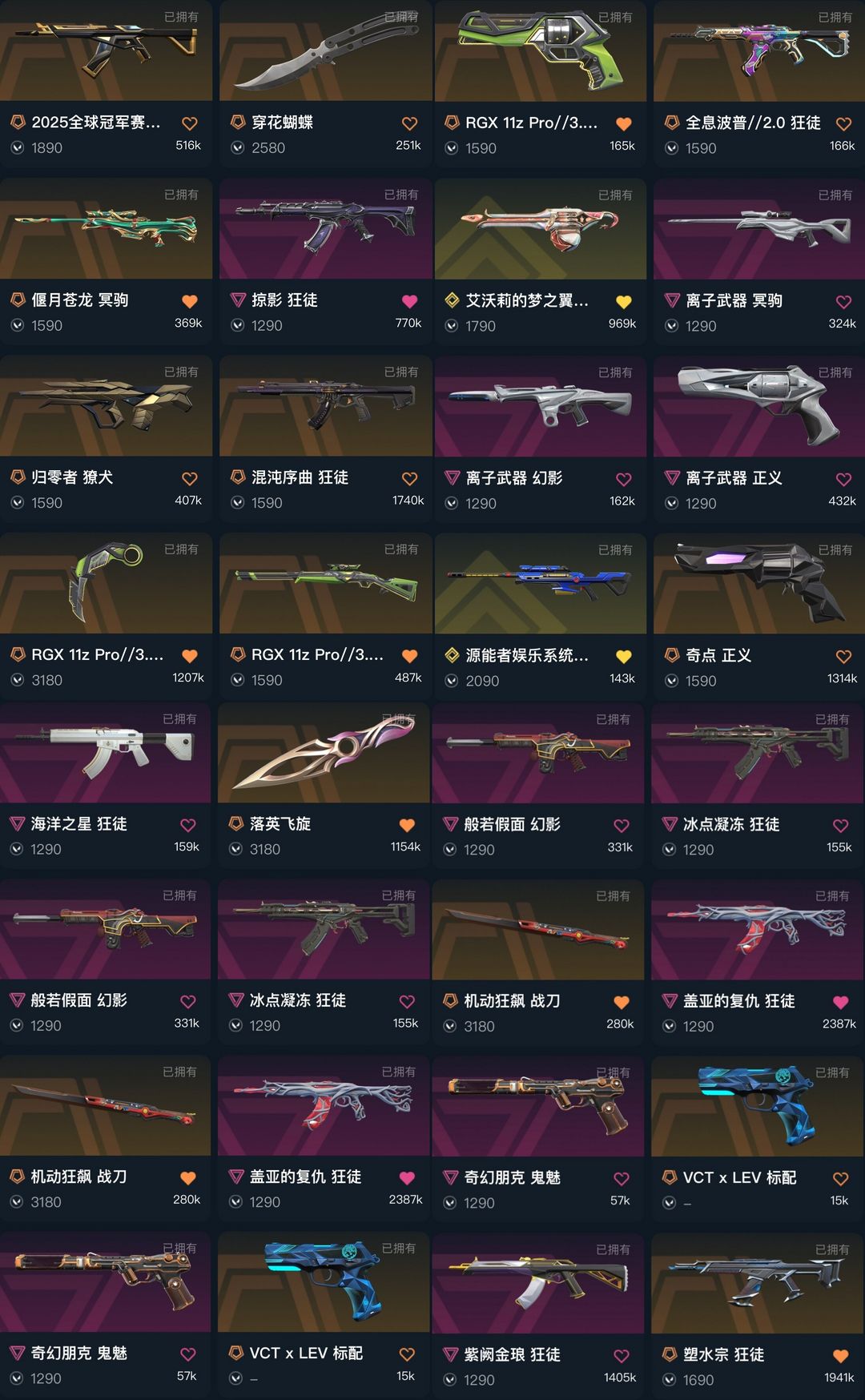
Task: Select the 源能者娱乐系统 blue rifle image
Action: (541, 583)
